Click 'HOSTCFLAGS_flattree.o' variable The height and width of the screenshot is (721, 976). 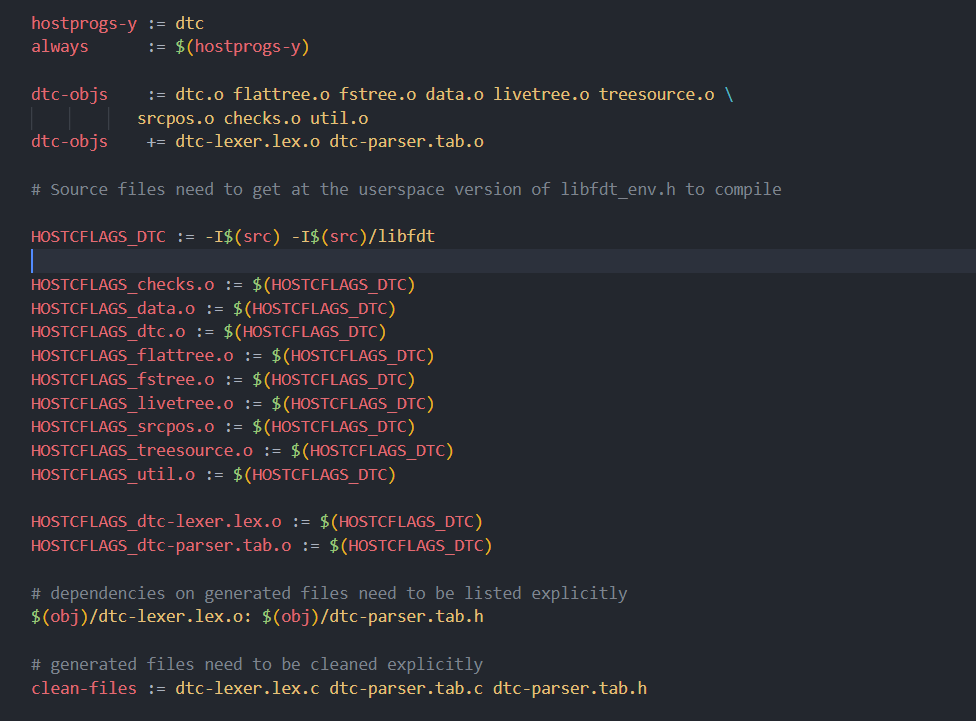coord(133,356)
